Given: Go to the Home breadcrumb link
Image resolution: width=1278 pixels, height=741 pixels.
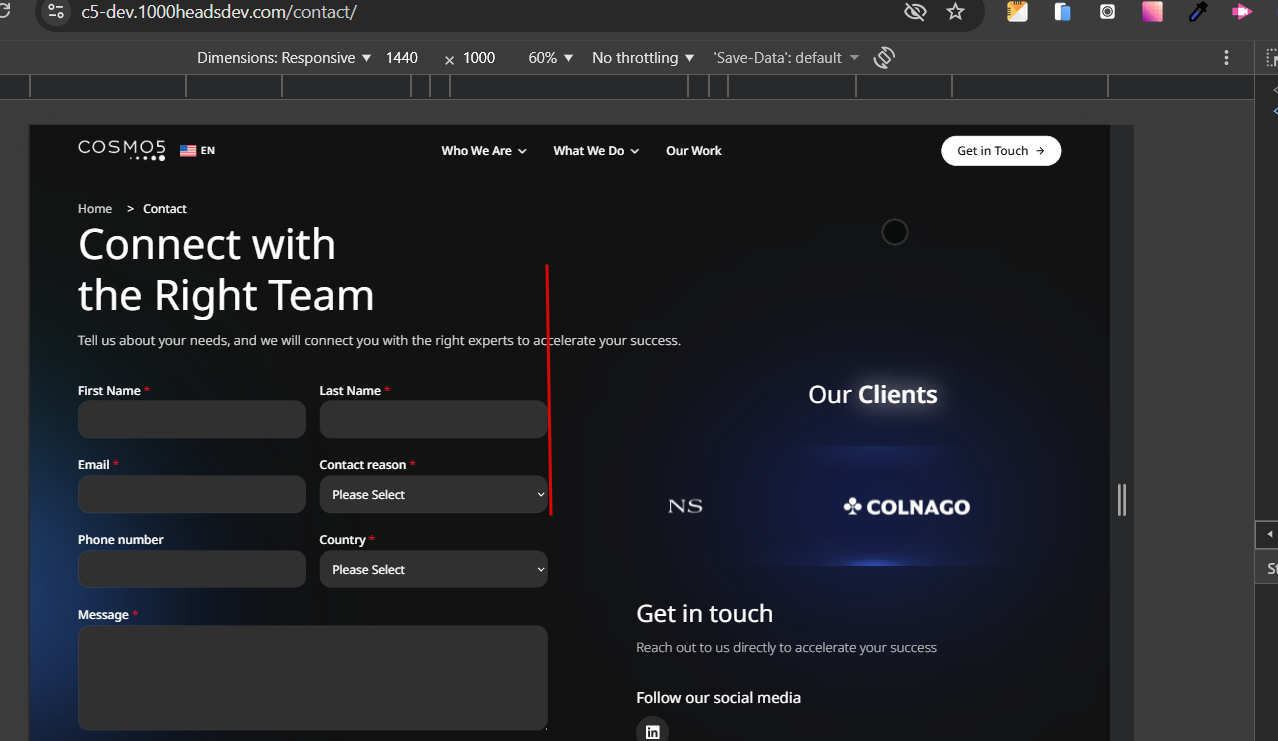Looking at the screenshot, I should pos(95,209).
